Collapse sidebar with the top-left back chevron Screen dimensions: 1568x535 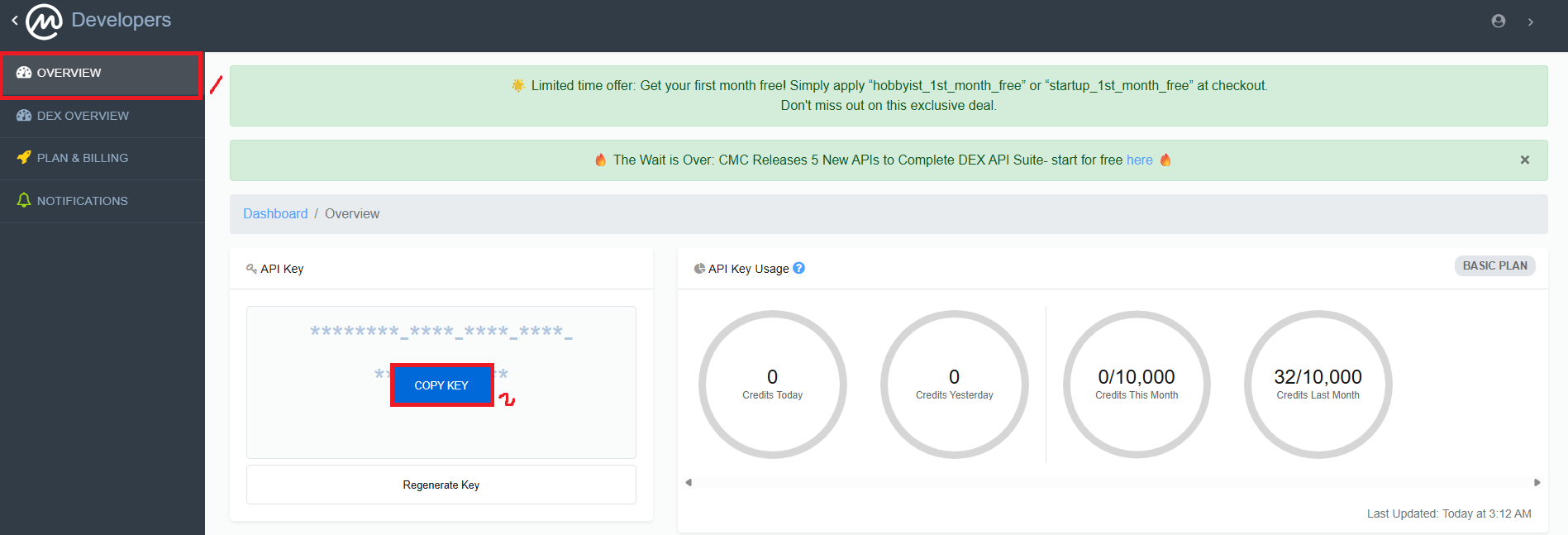[14, 21]
